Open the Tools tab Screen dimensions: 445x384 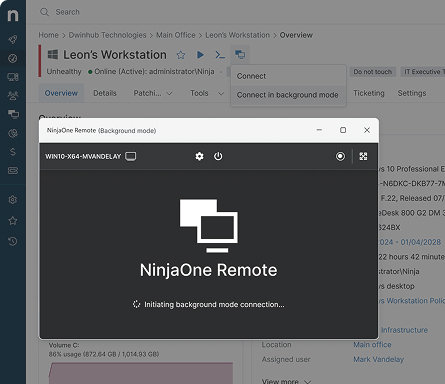[199, 93]
